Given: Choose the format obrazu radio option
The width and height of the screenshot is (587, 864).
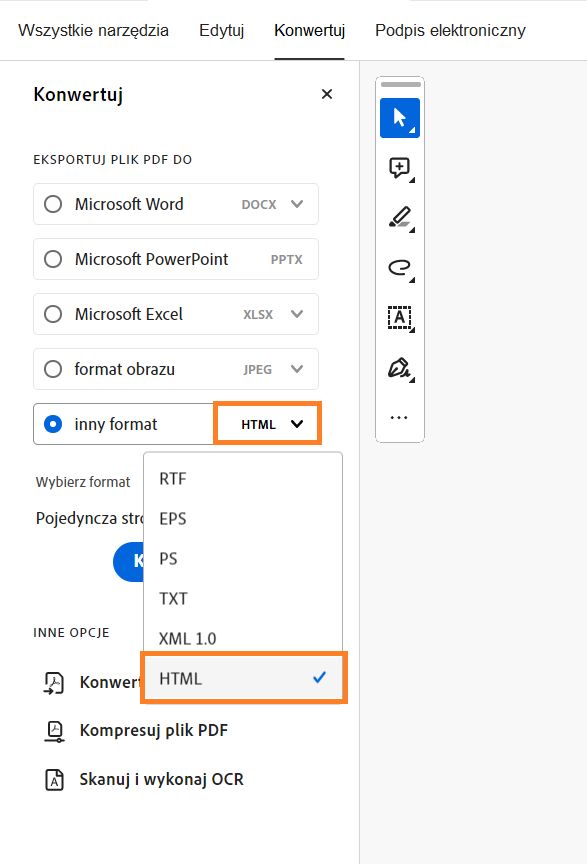Looking at the screenshot, I should 52,369.
